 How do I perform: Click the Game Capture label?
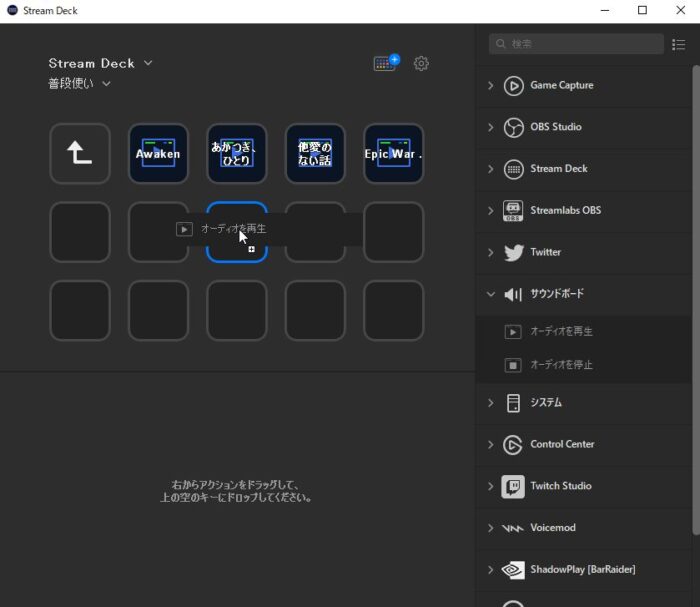click(x=562, y=85)
